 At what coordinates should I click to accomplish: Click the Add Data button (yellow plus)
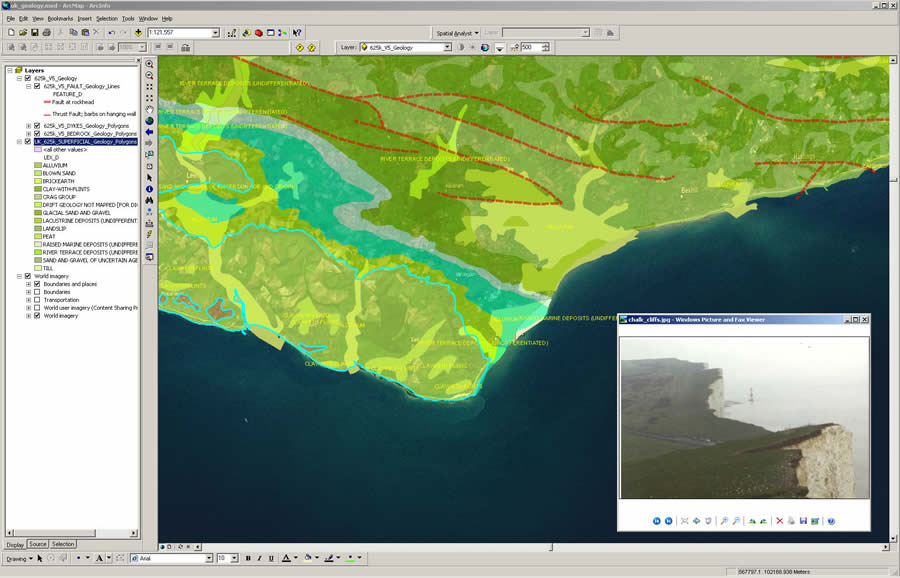(x=138, y=33)
